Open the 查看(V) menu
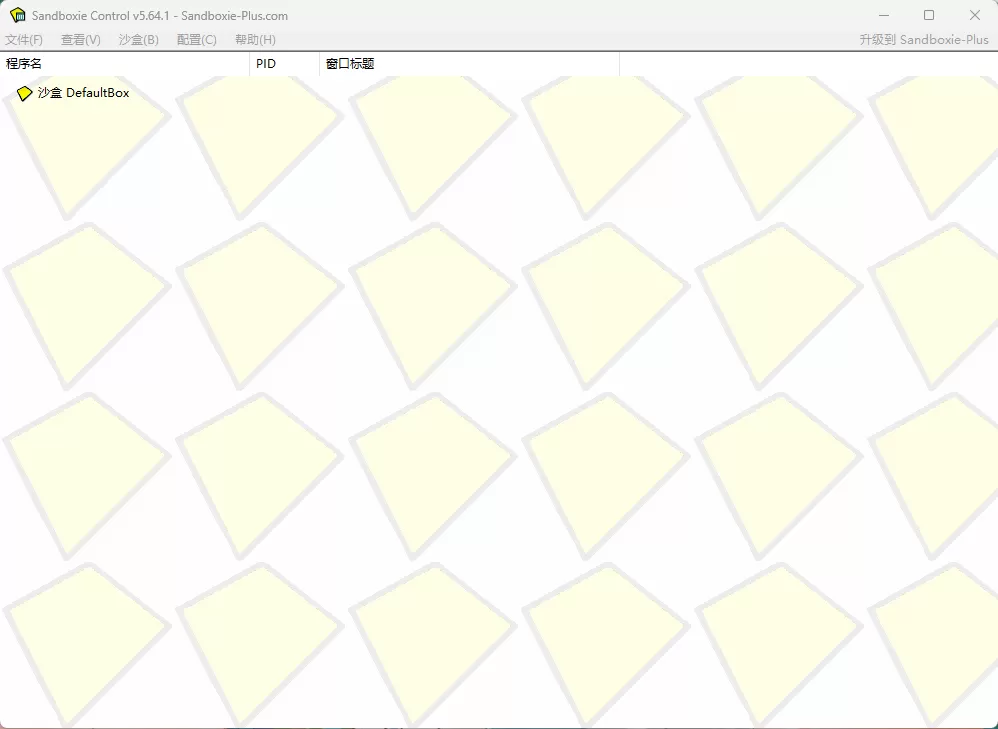This screenshot has width=998, height=729. coord(80,39)
